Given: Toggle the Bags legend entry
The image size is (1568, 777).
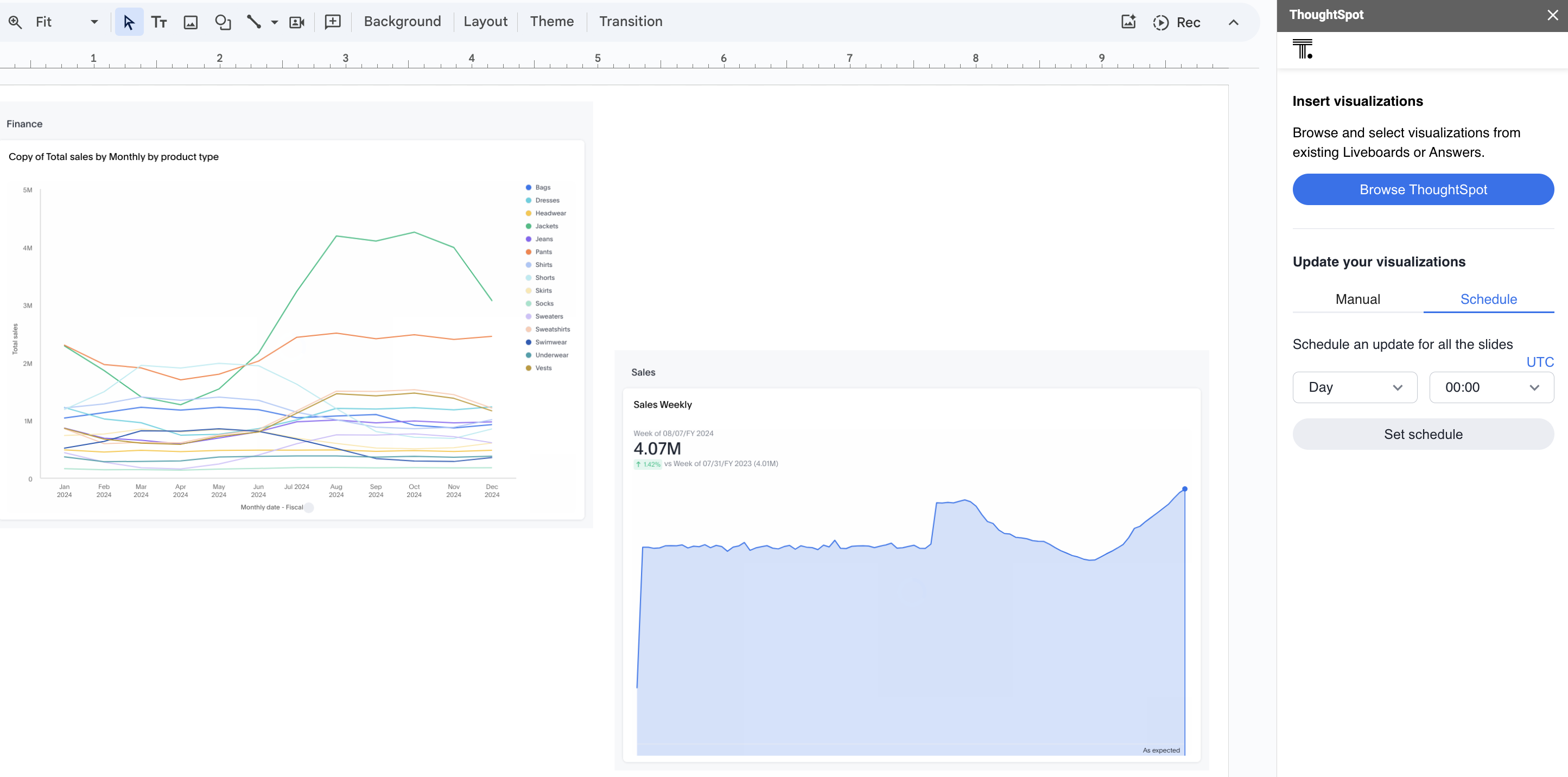Looking at the screenshot, I should 538,187.
